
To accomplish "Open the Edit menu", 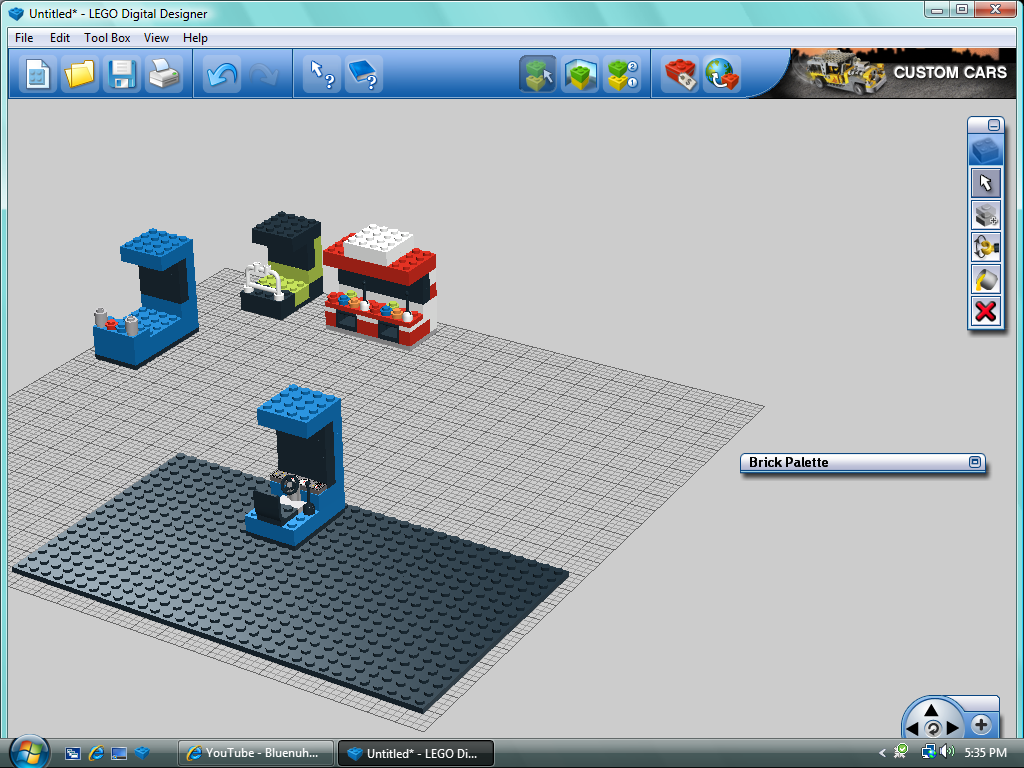I will [x=59, y=38].
